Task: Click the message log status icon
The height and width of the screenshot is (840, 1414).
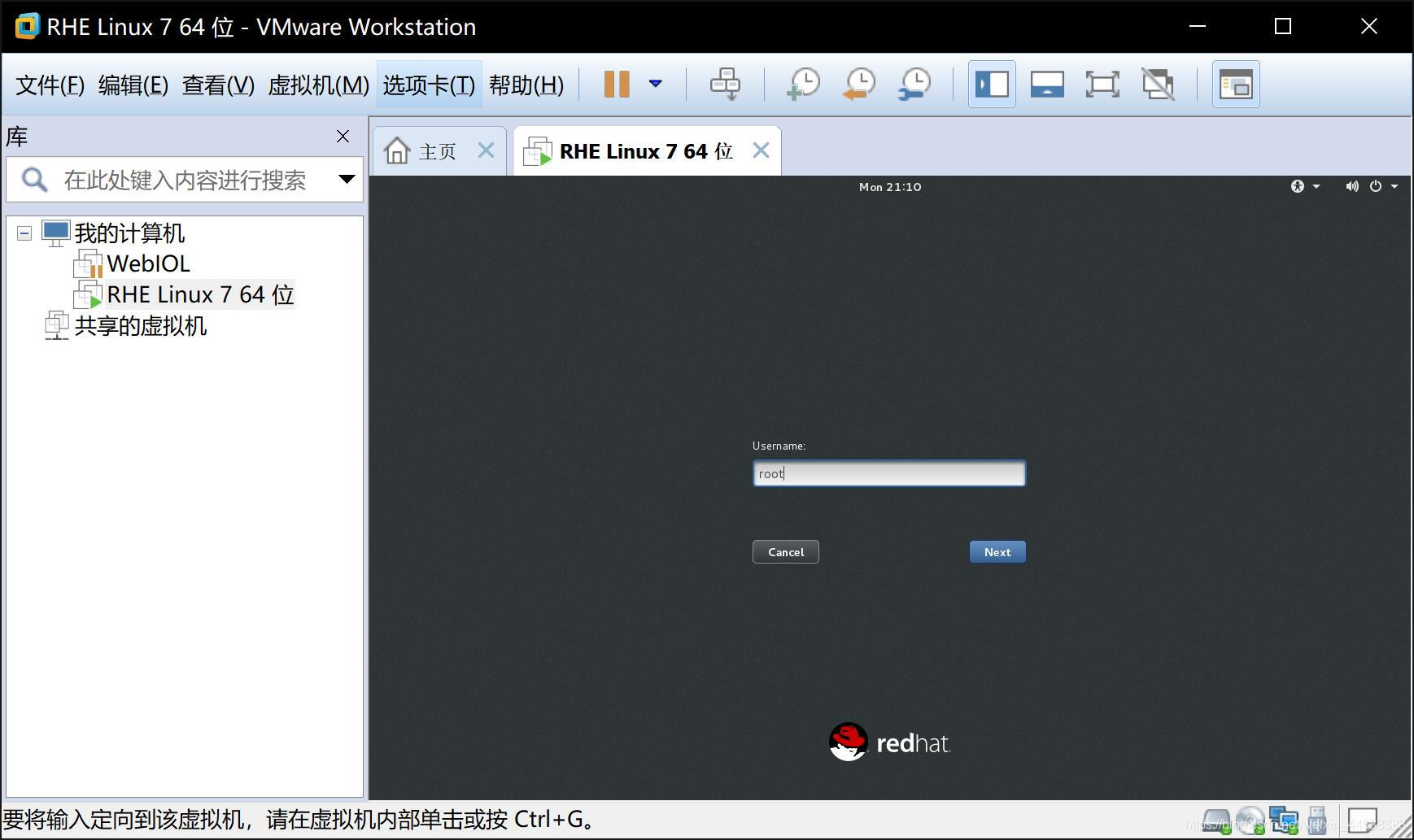Action: coord(1363,820)
